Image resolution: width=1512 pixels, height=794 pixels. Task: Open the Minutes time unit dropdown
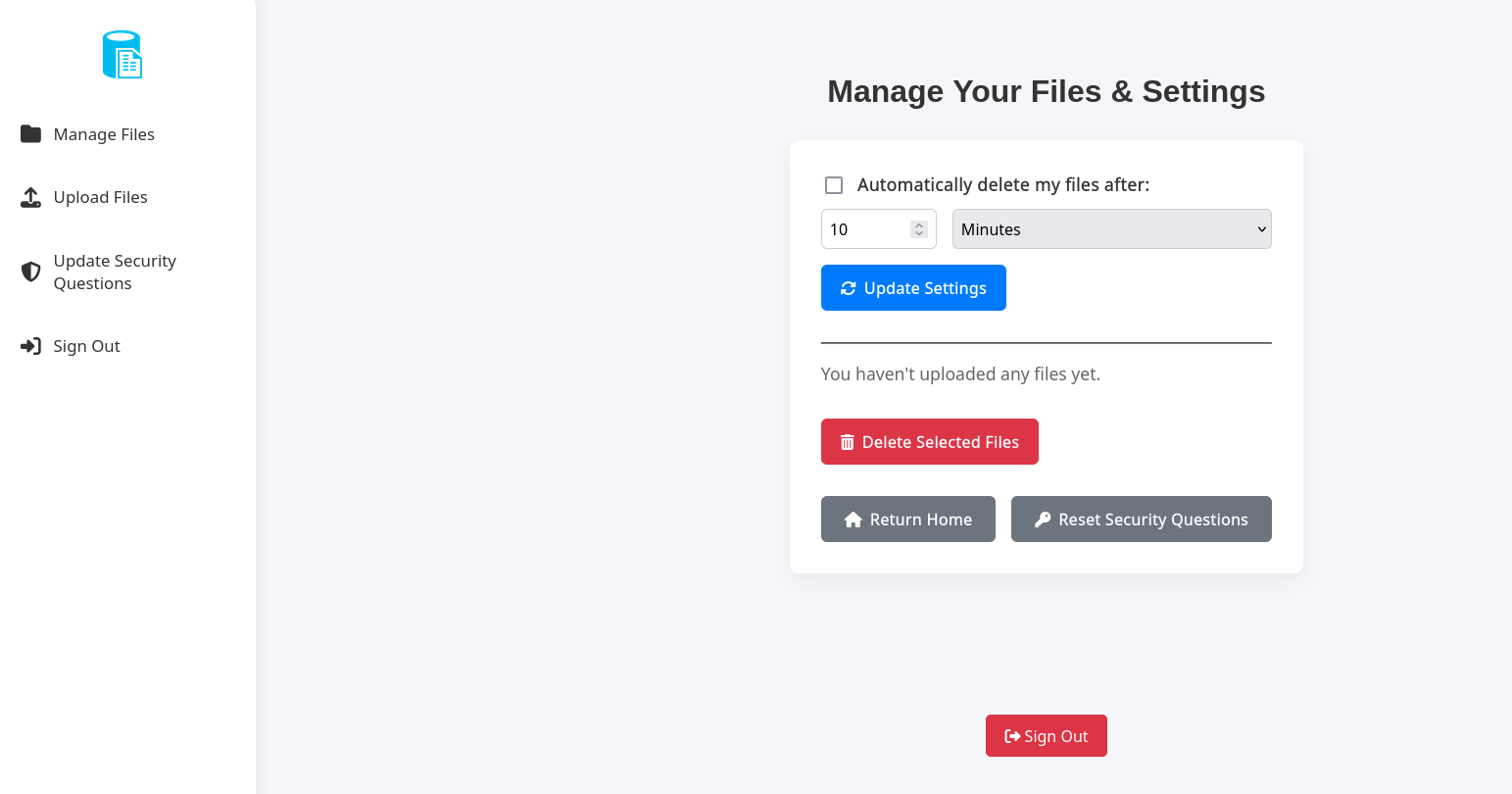coord(1111,229)
